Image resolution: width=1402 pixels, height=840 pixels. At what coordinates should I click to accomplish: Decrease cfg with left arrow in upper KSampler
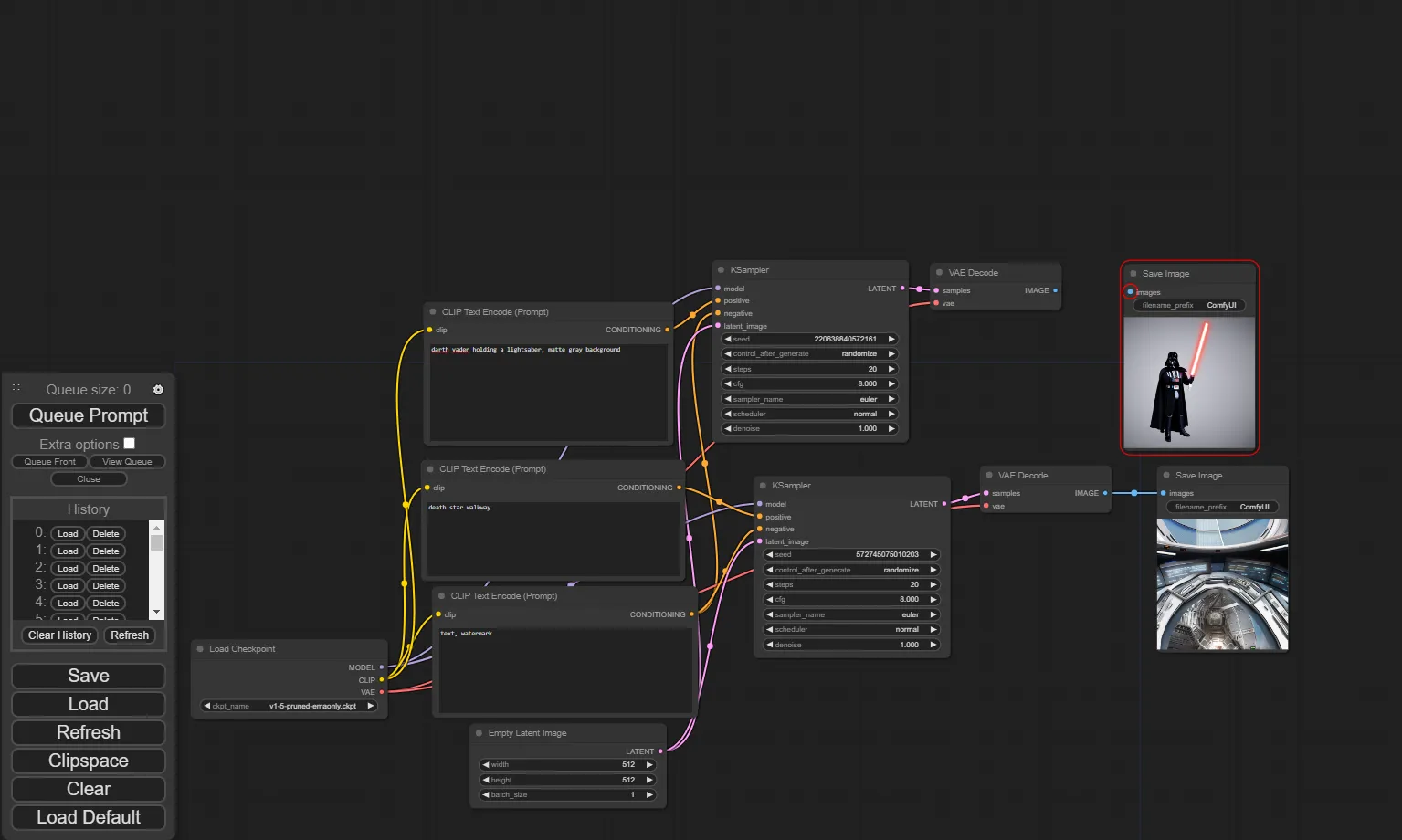[728, 383]
